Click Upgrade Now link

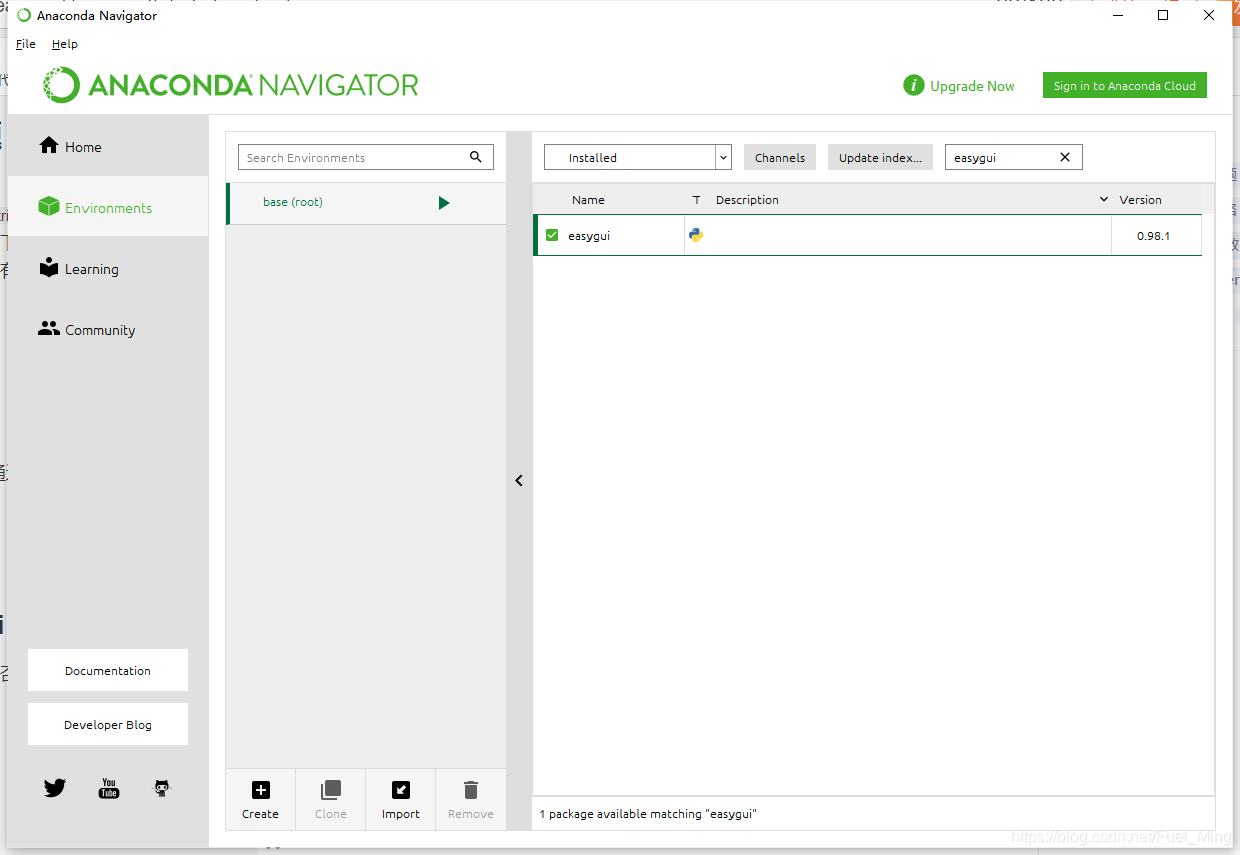pyautogui.click(x=972, y=86)
